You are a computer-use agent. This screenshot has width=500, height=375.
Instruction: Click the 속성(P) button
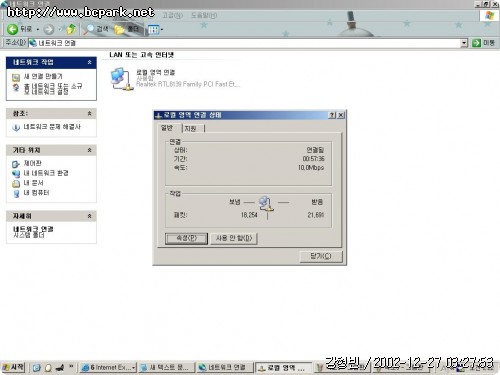186,238
